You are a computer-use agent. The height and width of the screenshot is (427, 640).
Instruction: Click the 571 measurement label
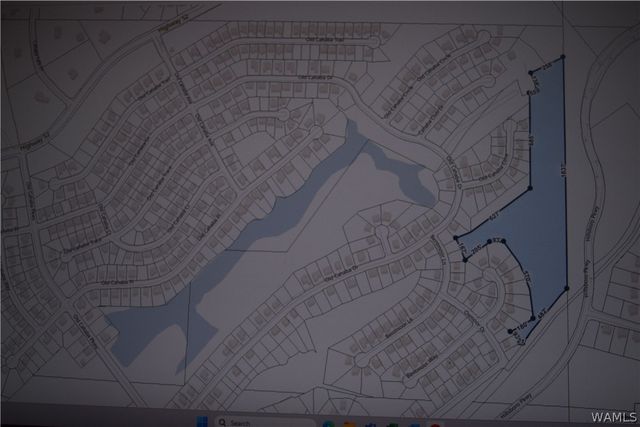click(x=531, y=141)
